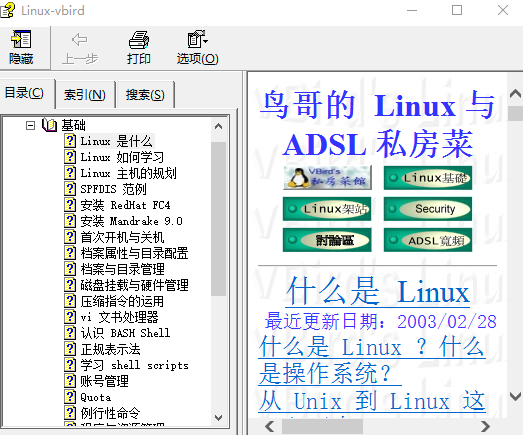523x435 pixels.
Task: Follow the 什么是 Linux ? 什么是操作系统? link
Action: pyautogui.click(x=372, y=360)
